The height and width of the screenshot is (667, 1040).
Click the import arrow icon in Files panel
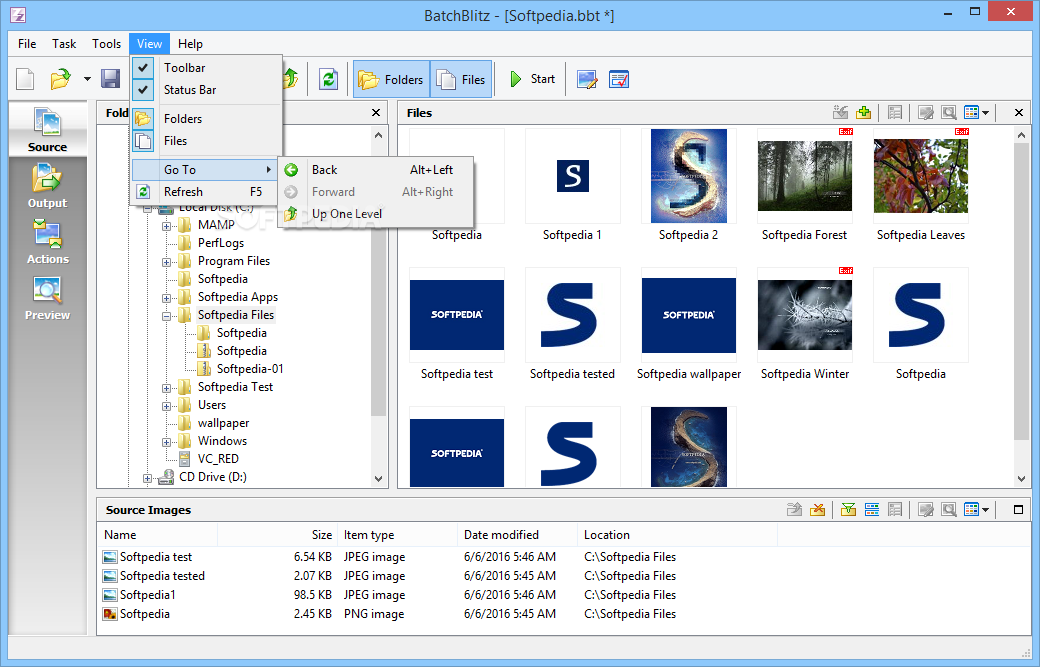(840, 113)
